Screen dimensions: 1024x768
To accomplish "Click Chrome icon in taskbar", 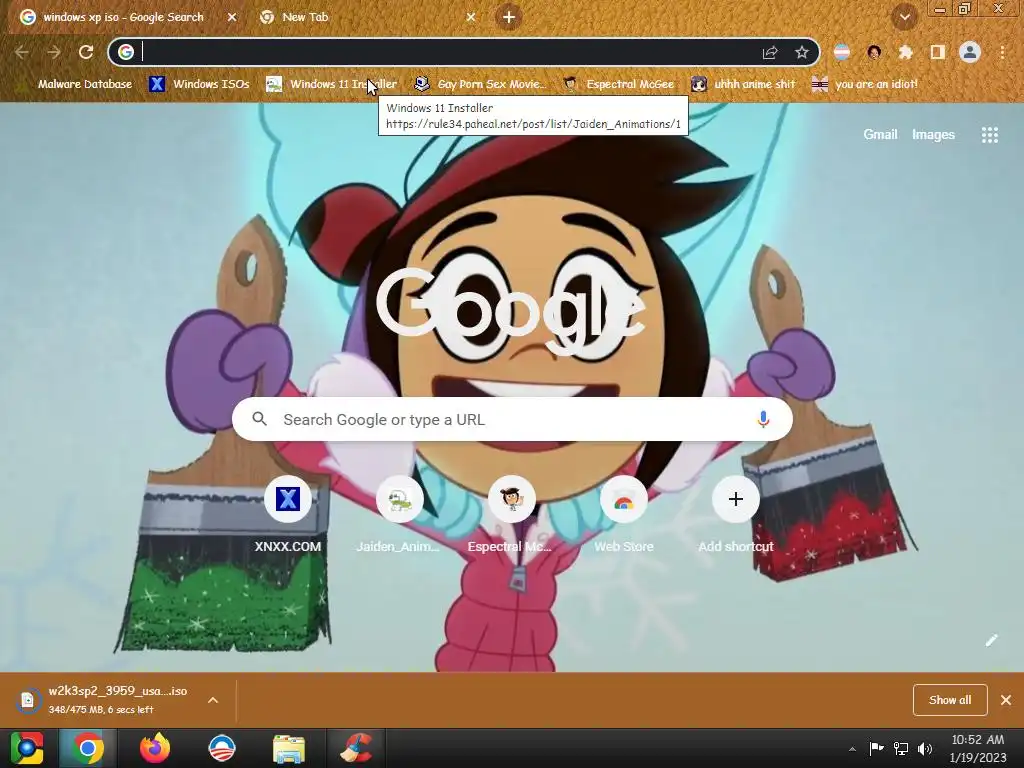I will (x=88, y=748).
